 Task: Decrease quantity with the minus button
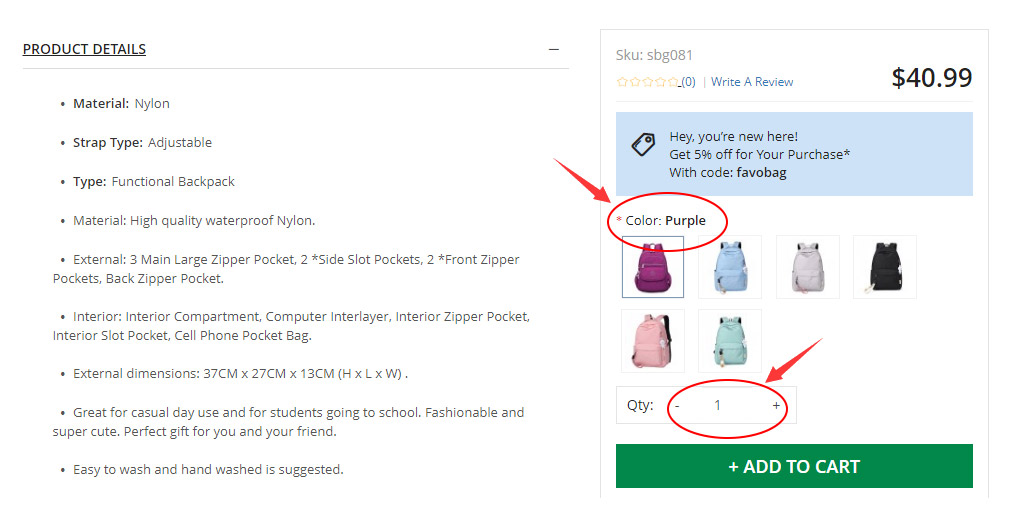tap(677, 406)
